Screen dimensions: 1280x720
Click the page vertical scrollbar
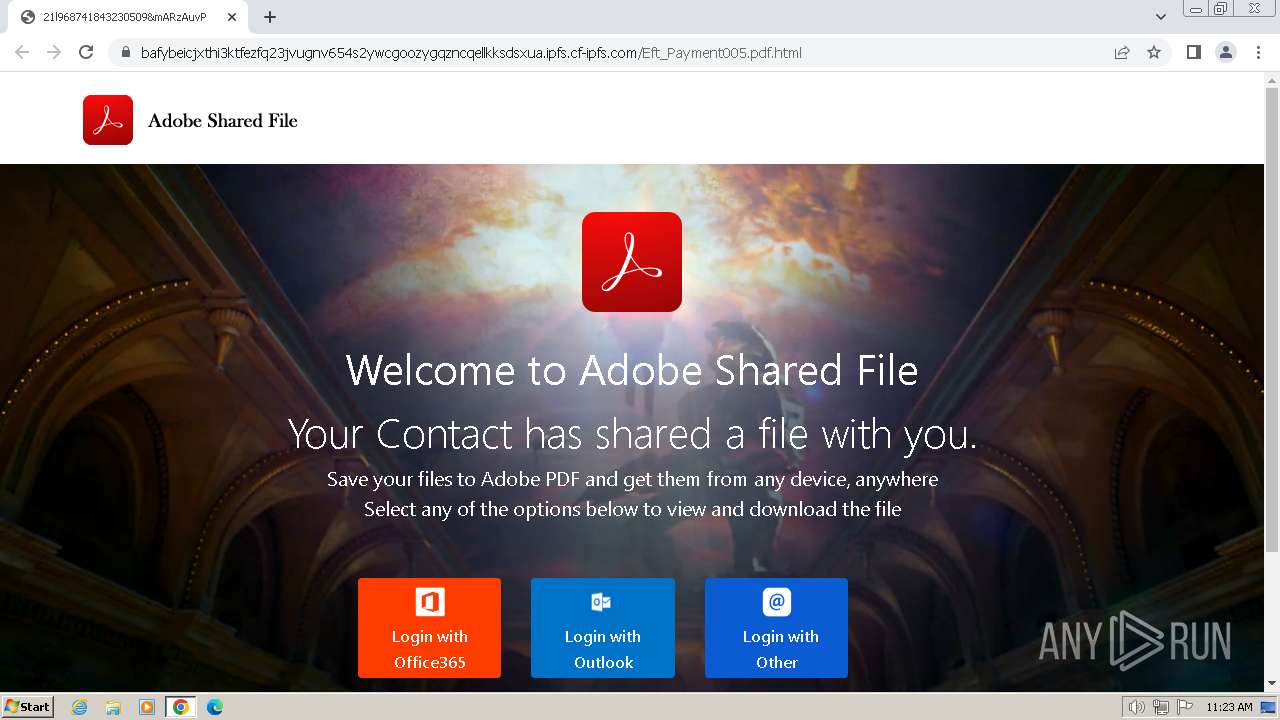pyautogui.click(x=1272, y=318)
